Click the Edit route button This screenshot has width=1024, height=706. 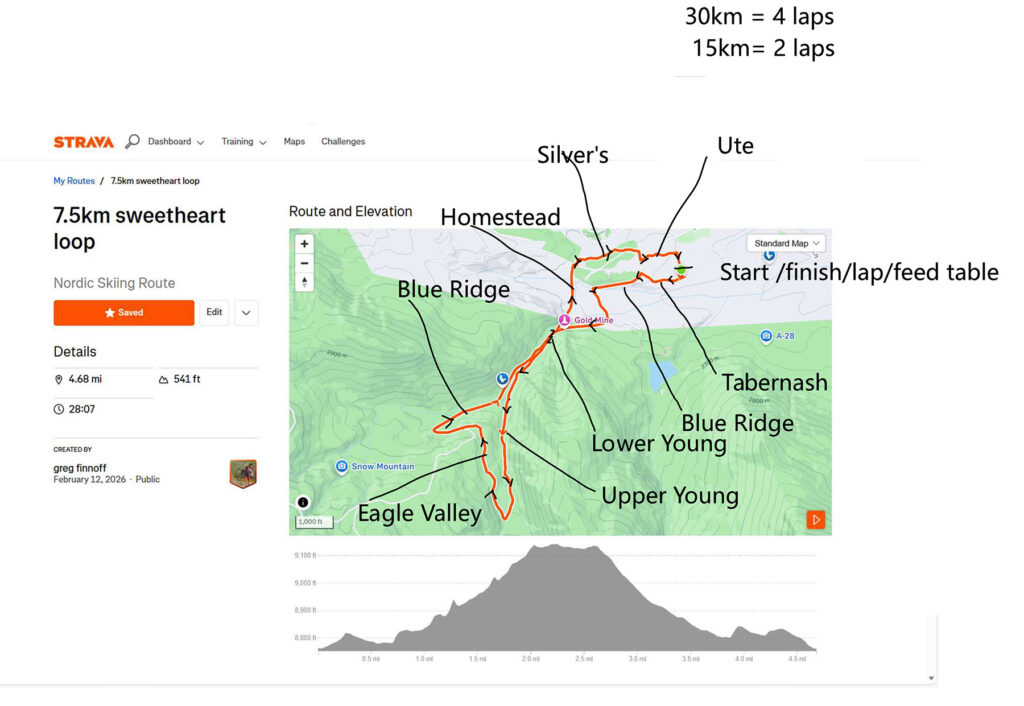[214, 313]
